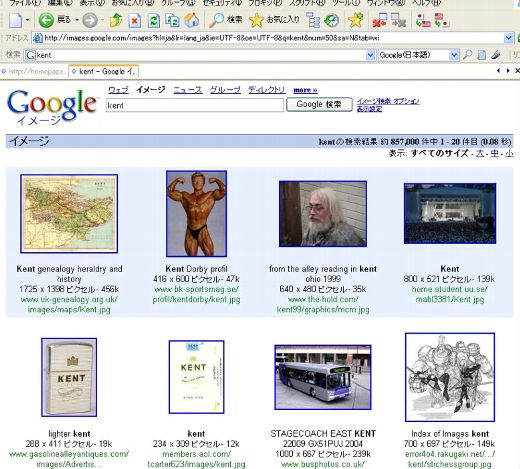Open the back history dropdown arrow

pos(77,20)
